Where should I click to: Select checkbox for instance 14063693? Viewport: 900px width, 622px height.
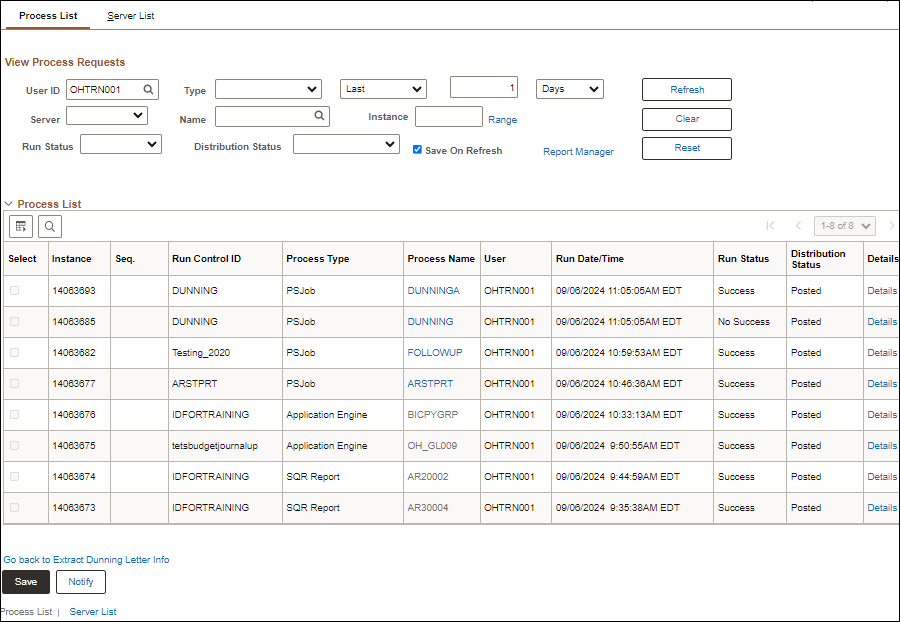(x=14, y=291)
